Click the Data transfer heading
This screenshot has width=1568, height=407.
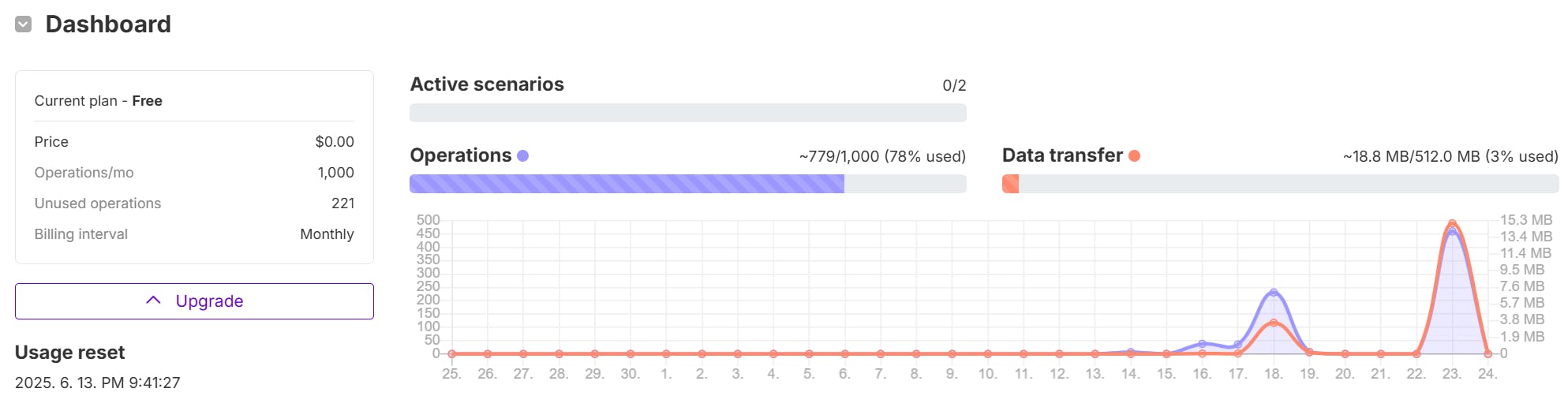[1062, 155]
